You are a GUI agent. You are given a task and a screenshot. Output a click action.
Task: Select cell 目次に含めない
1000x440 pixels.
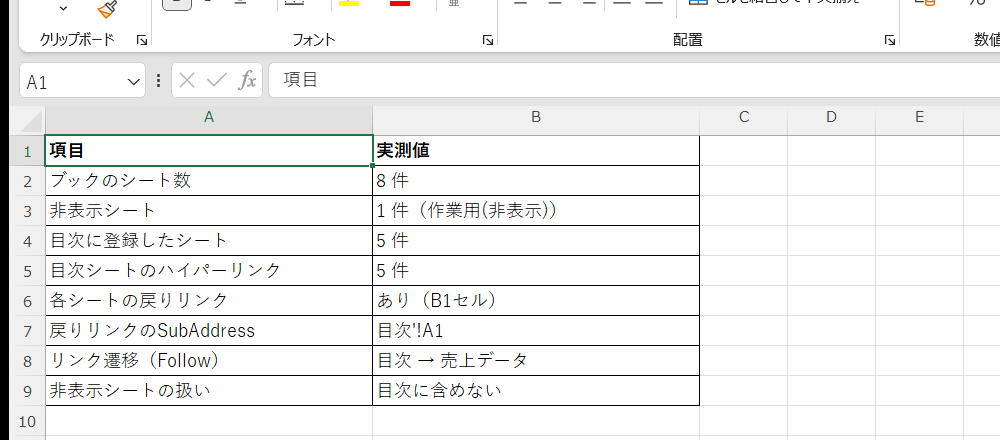(x=536, y=391)
